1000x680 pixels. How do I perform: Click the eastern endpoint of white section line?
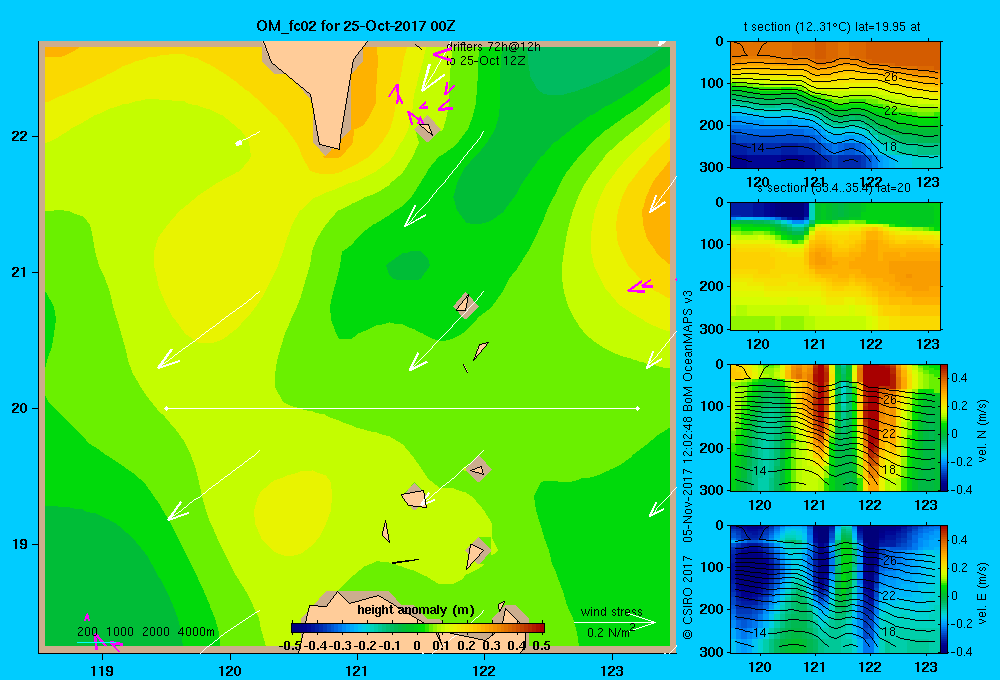point(638,408)
